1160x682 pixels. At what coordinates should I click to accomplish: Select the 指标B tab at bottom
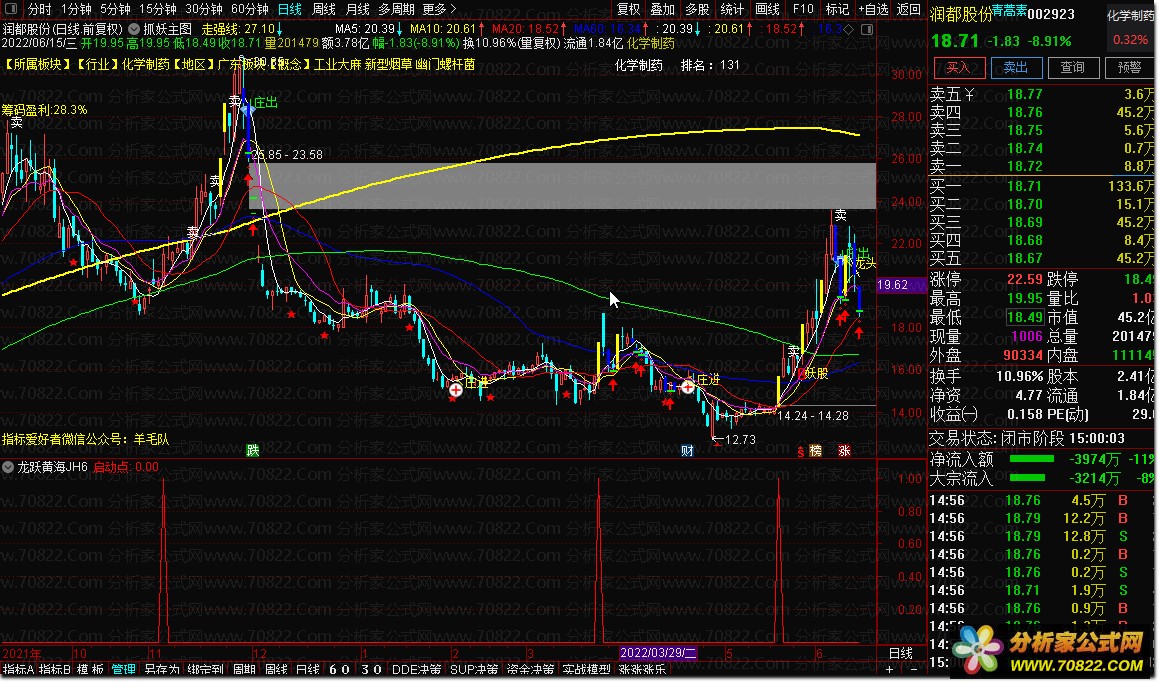pos(55,670)
